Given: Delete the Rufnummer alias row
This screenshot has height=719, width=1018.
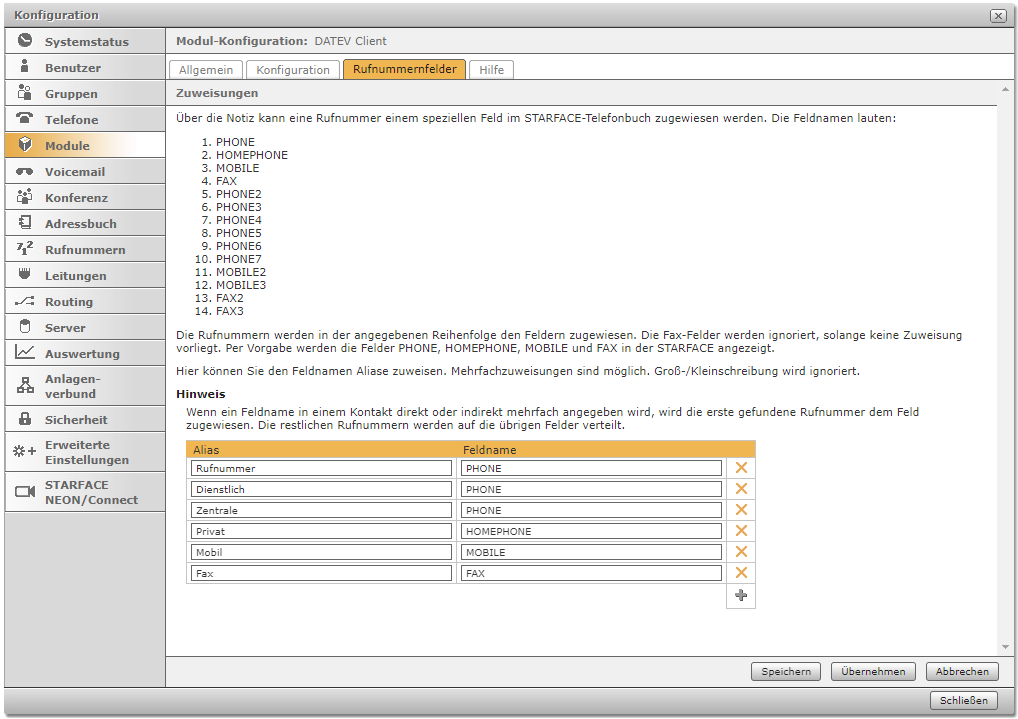Looking at the screenshot, I should 741,468.
